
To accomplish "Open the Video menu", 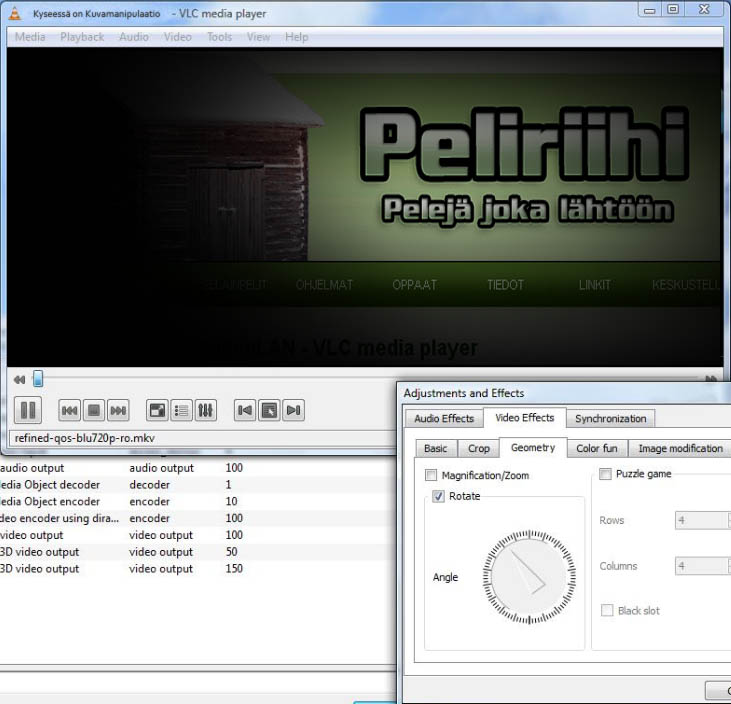I will coord(178,37).
